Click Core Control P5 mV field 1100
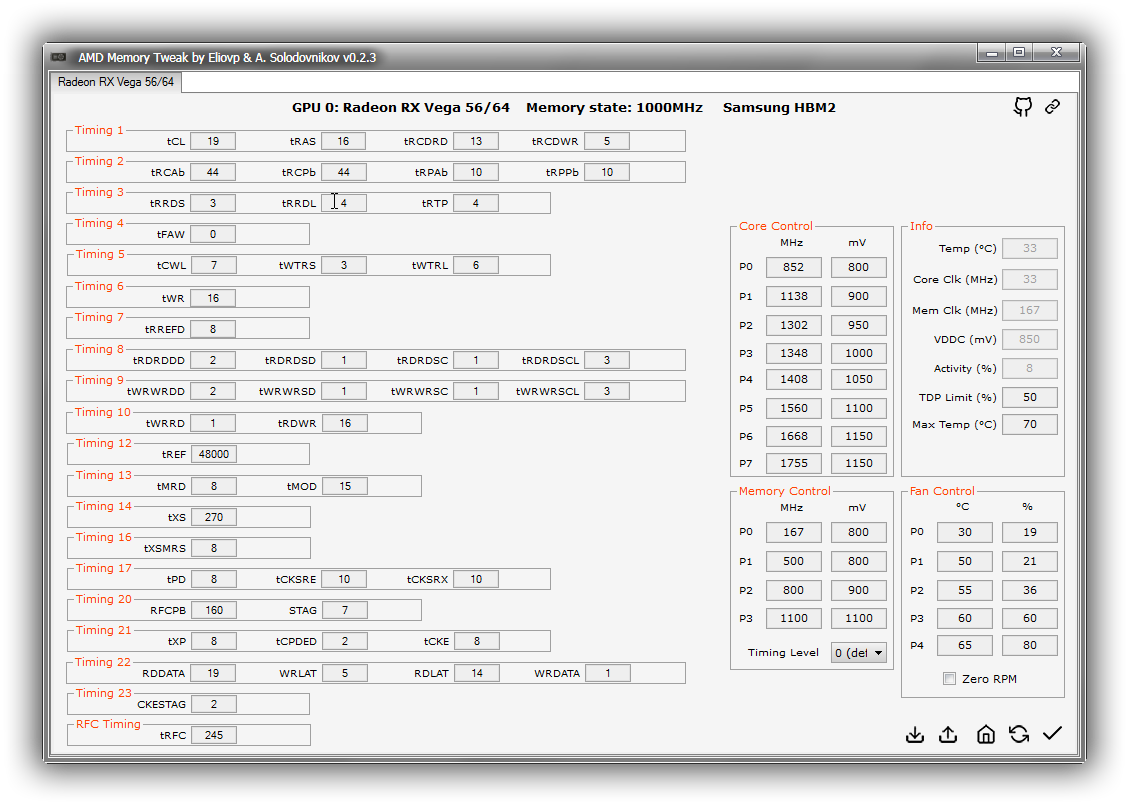This screenshot has height=806, width=1129. coord(858,408)
